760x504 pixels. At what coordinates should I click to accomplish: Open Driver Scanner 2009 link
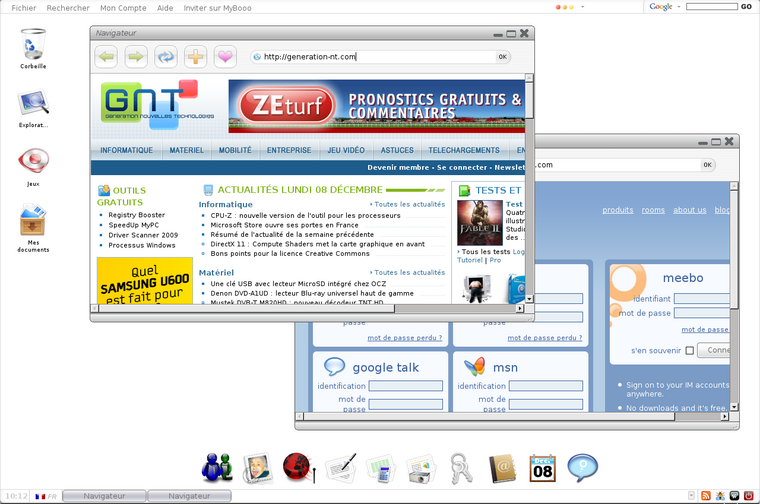tap(143, 235)
